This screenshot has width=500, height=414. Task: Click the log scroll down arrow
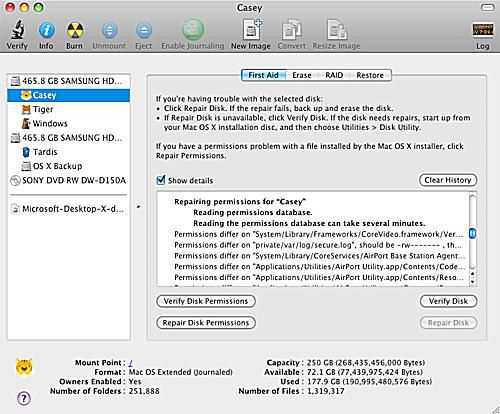point(473,282)
